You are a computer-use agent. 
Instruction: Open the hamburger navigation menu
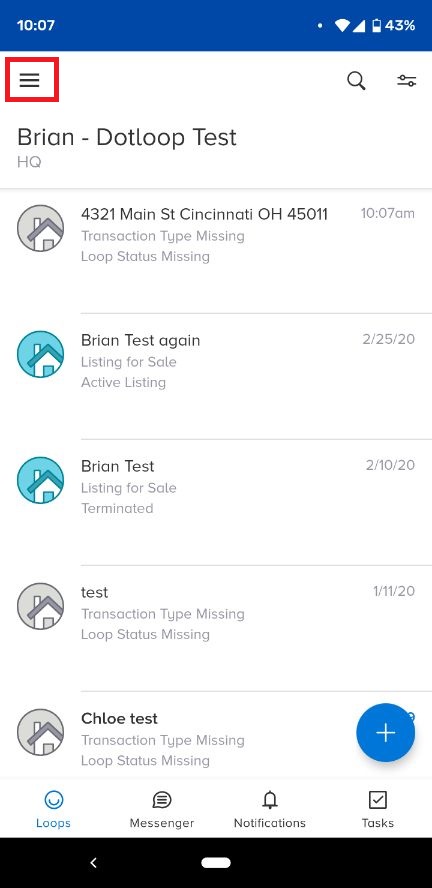(x=29, y=80)
